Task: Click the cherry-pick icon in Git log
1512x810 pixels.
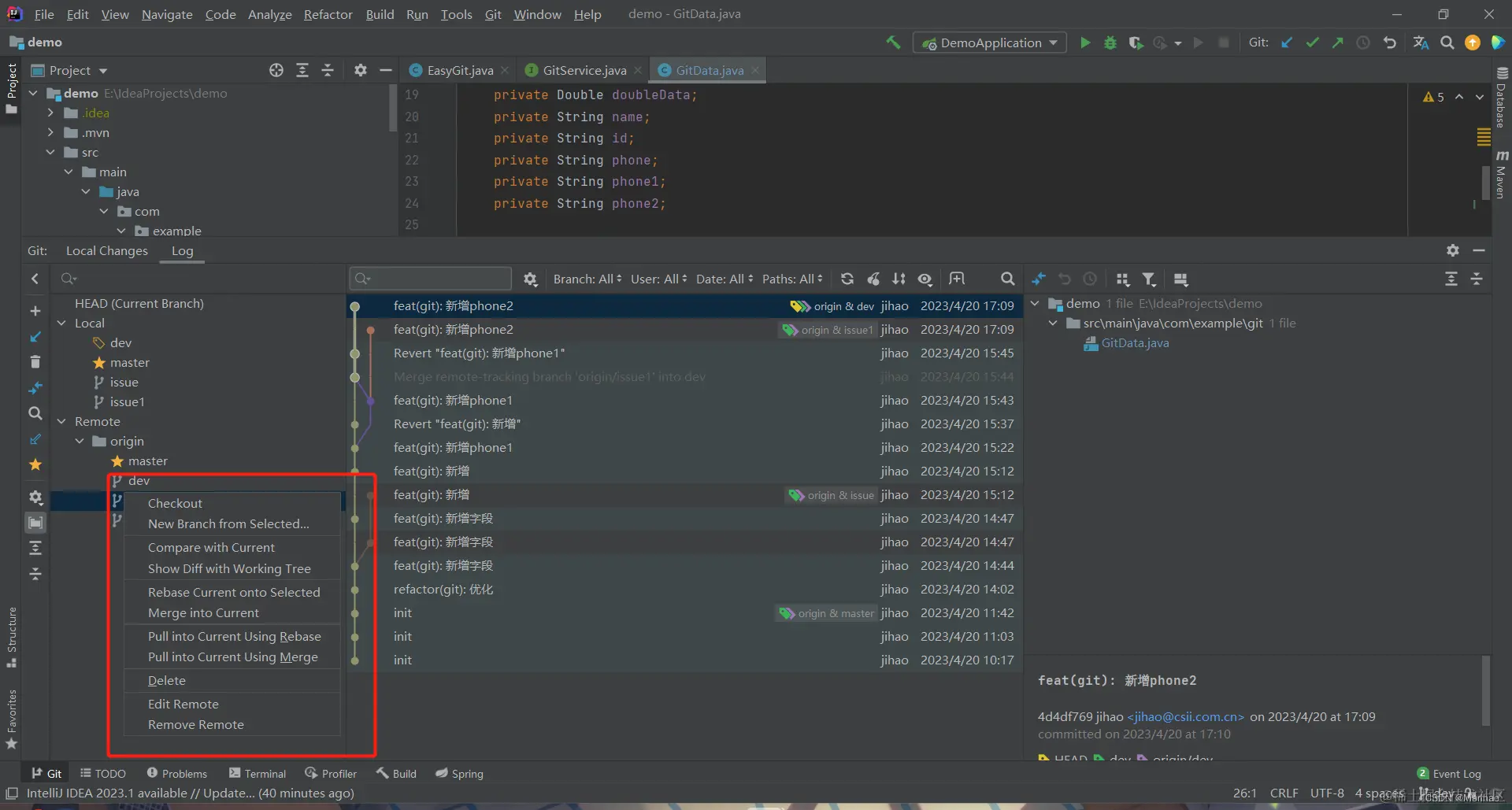Action: 873,279
